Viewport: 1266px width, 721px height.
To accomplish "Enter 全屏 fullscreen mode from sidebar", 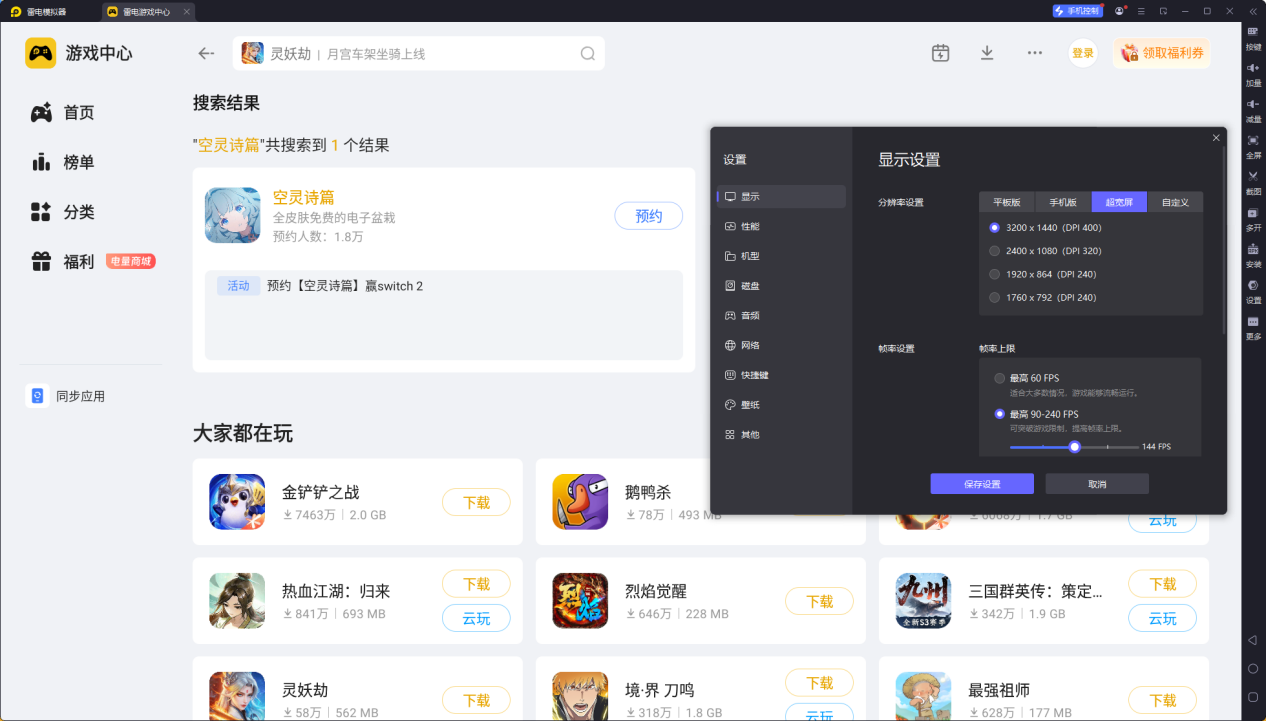I will pyautogui.click(x=1253, y=146).
